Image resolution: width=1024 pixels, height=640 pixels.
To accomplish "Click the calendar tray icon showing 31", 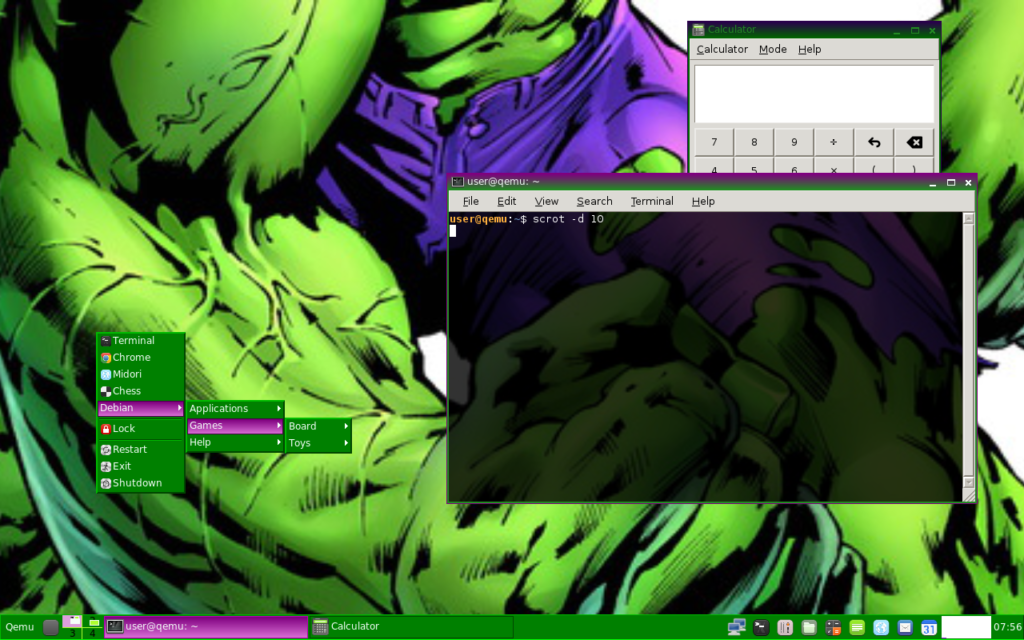I will pyautogui.click(x=929, y=627).
